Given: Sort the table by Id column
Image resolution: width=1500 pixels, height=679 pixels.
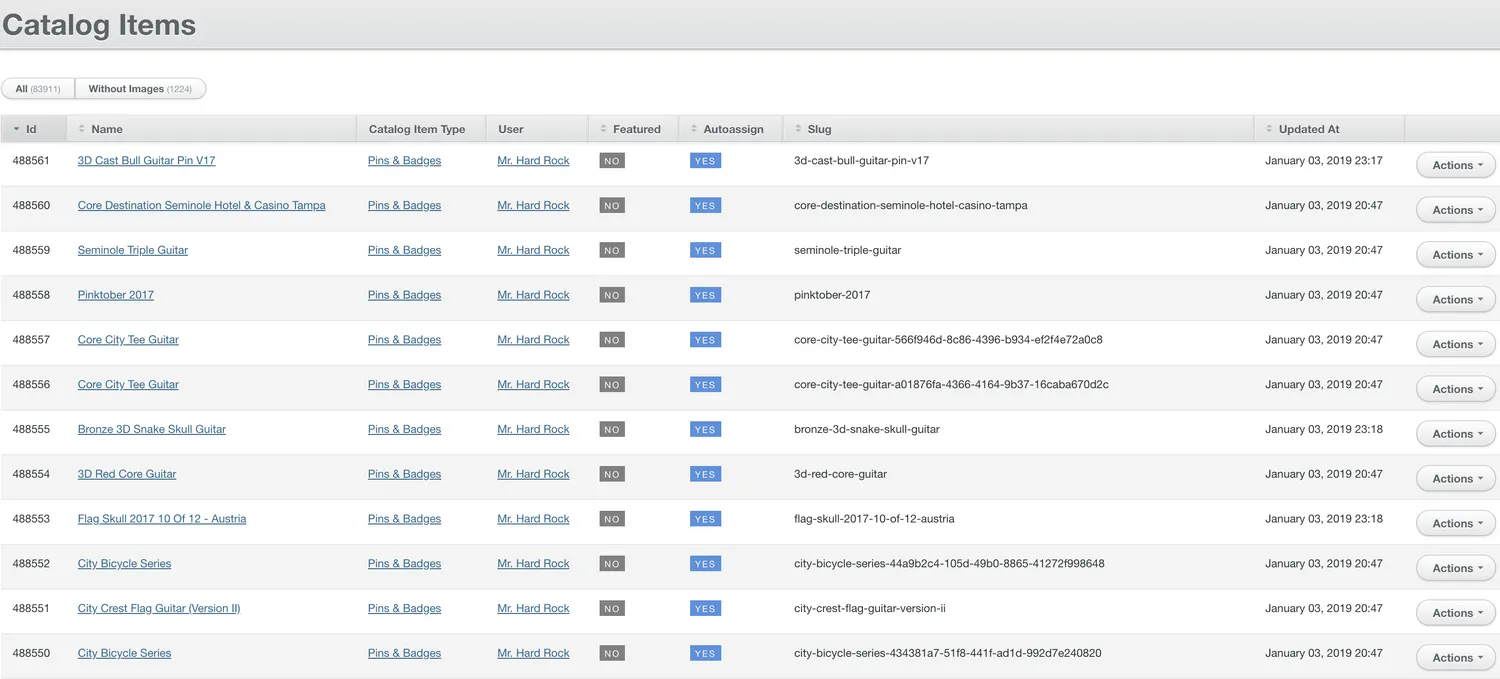Looking at the screenshot, I should pos(31,129).
